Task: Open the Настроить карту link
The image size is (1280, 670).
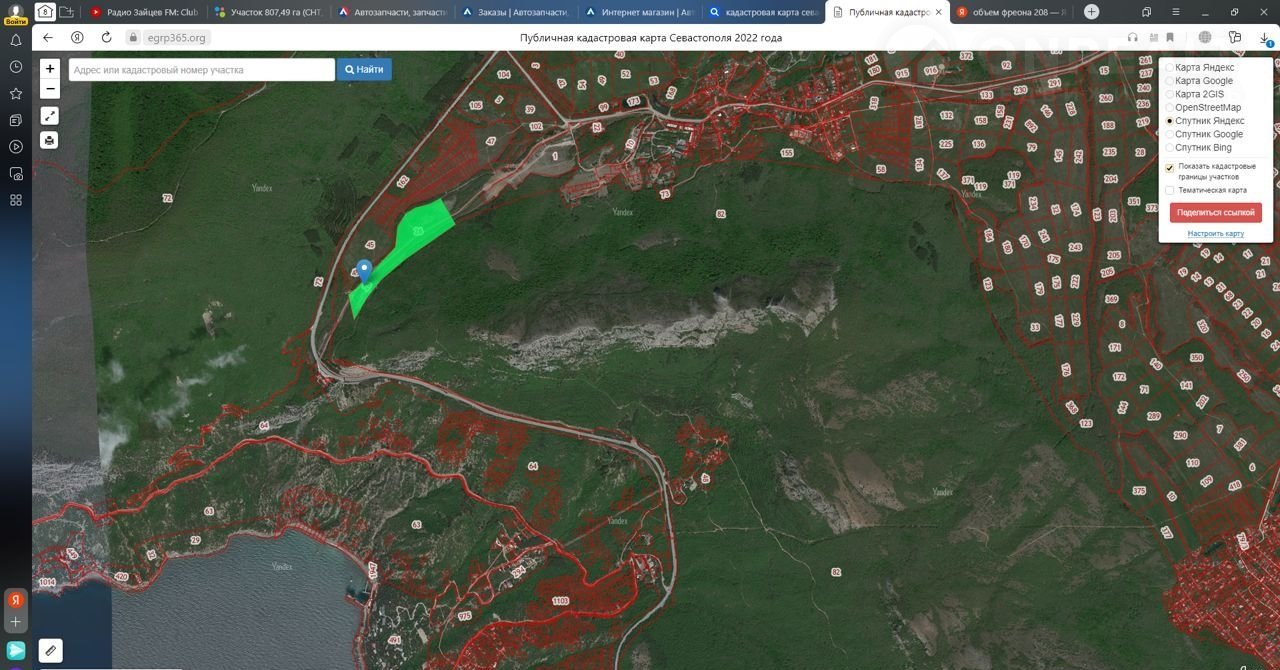Action: (x=1215, y=233)
